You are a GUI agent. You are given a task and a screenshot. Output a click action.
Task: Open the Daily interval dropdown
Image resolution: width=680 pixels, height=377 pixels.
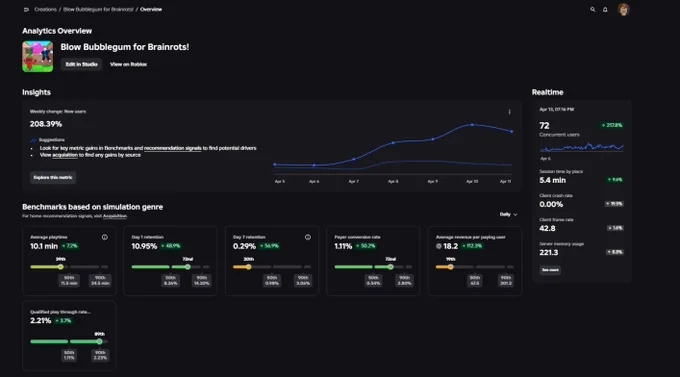click(508, 214)
